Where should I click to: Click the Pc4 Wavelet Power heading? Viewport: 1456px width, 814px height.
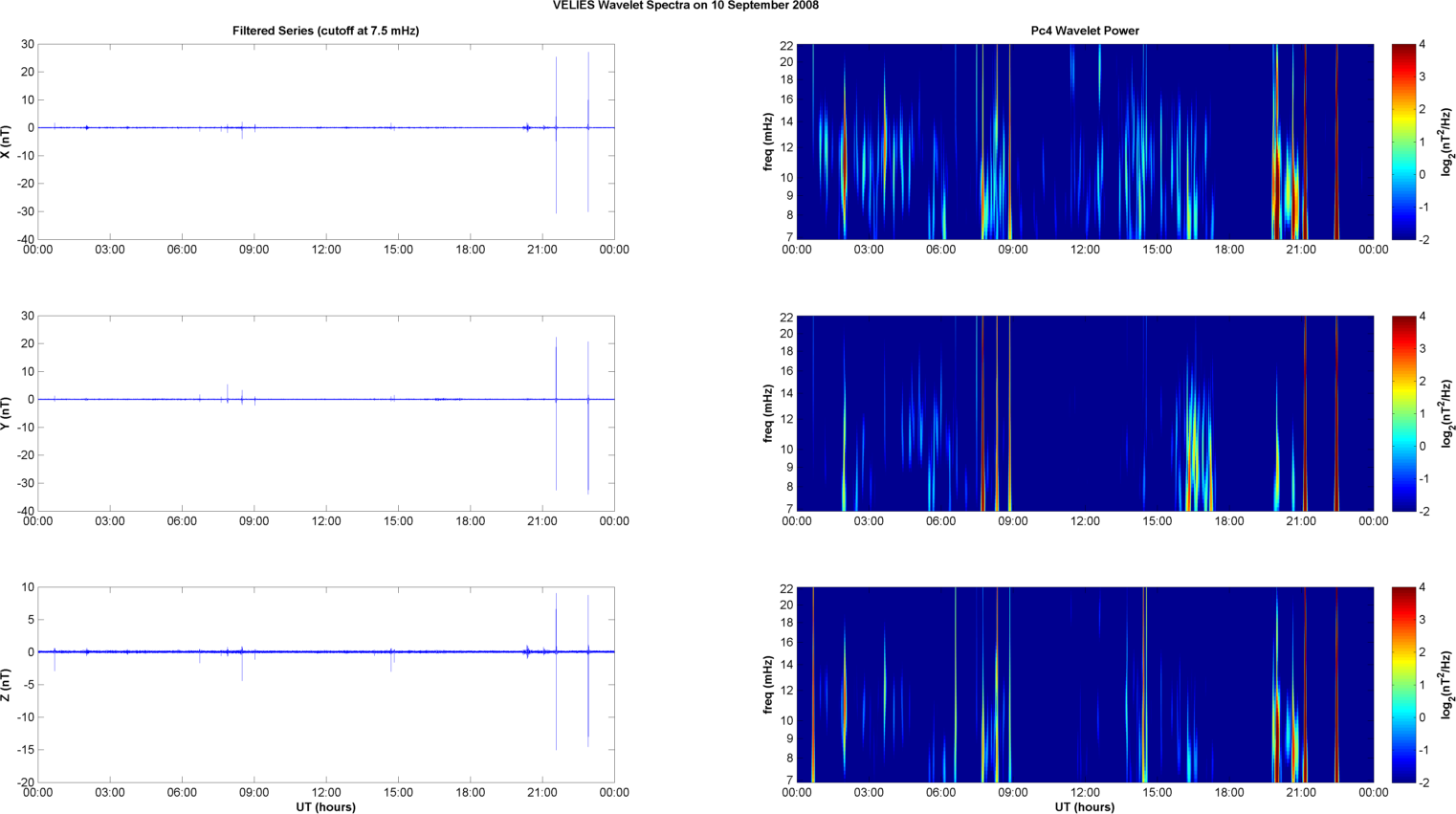pos(1084,31)
